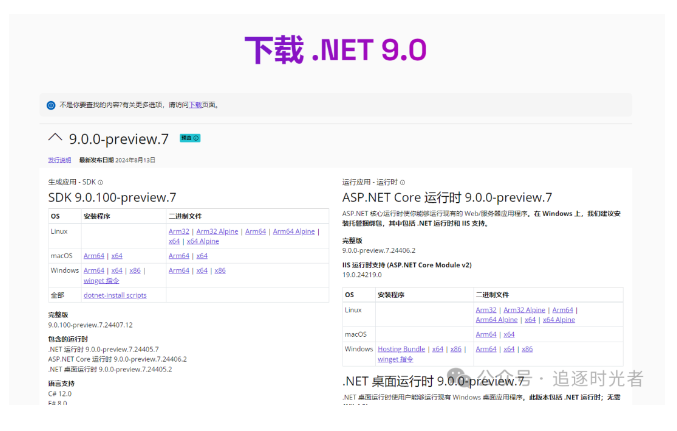Click SDK full version 9.0.100-preview.7.24407.12

pyautogui.click(x=90, y=325)
